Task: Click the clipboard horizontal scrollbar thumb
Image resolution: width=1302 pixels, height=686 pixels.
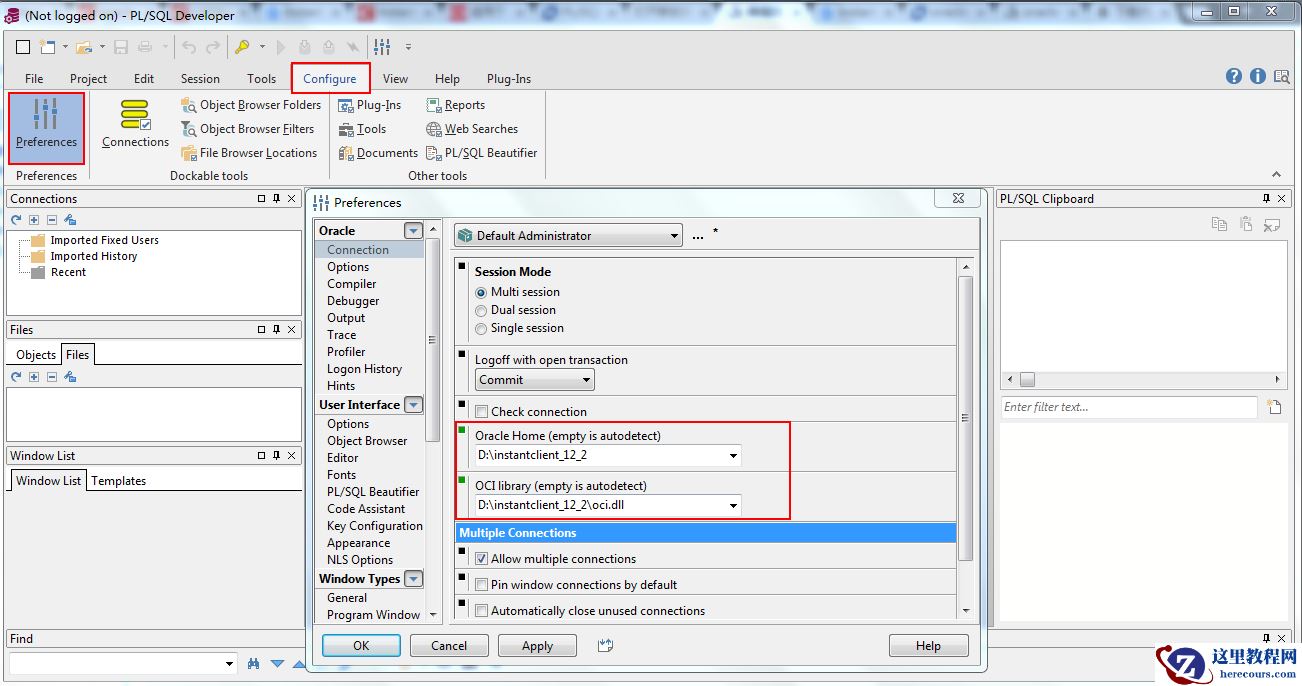Action: coord(1027,380)
